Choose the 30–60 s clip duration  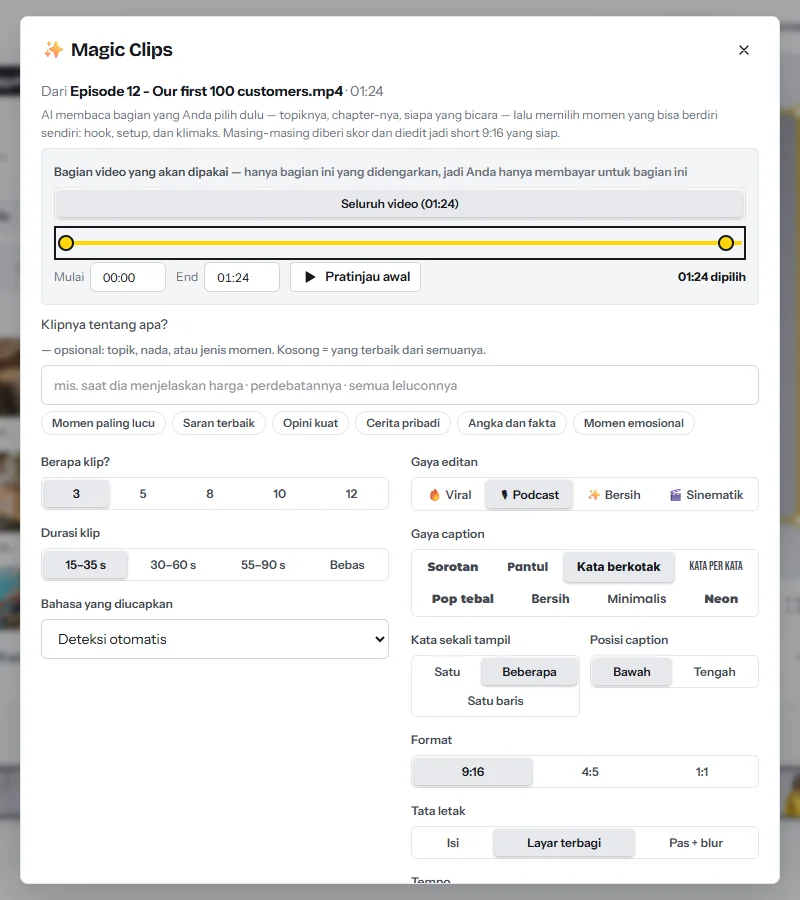point(173,565)
